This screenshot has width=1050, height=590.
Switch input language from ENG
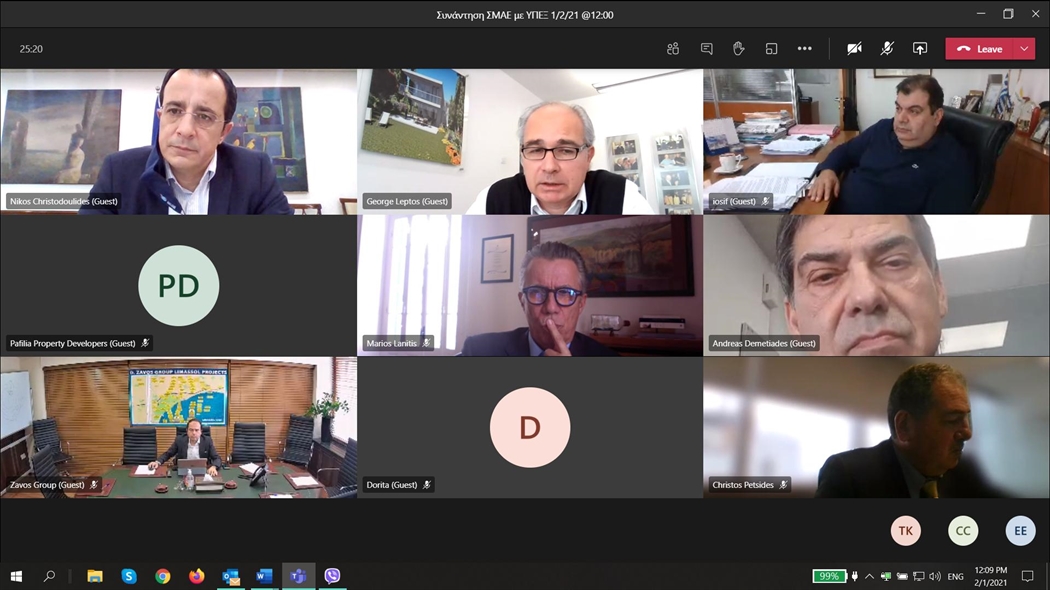[955, 577]
